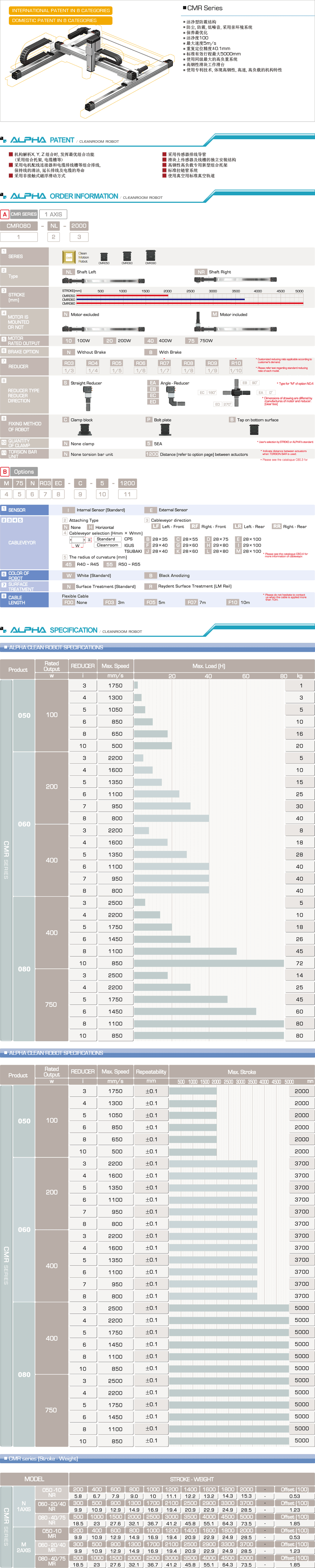Select the LF Left - Front direction tag

click(156, 527)
